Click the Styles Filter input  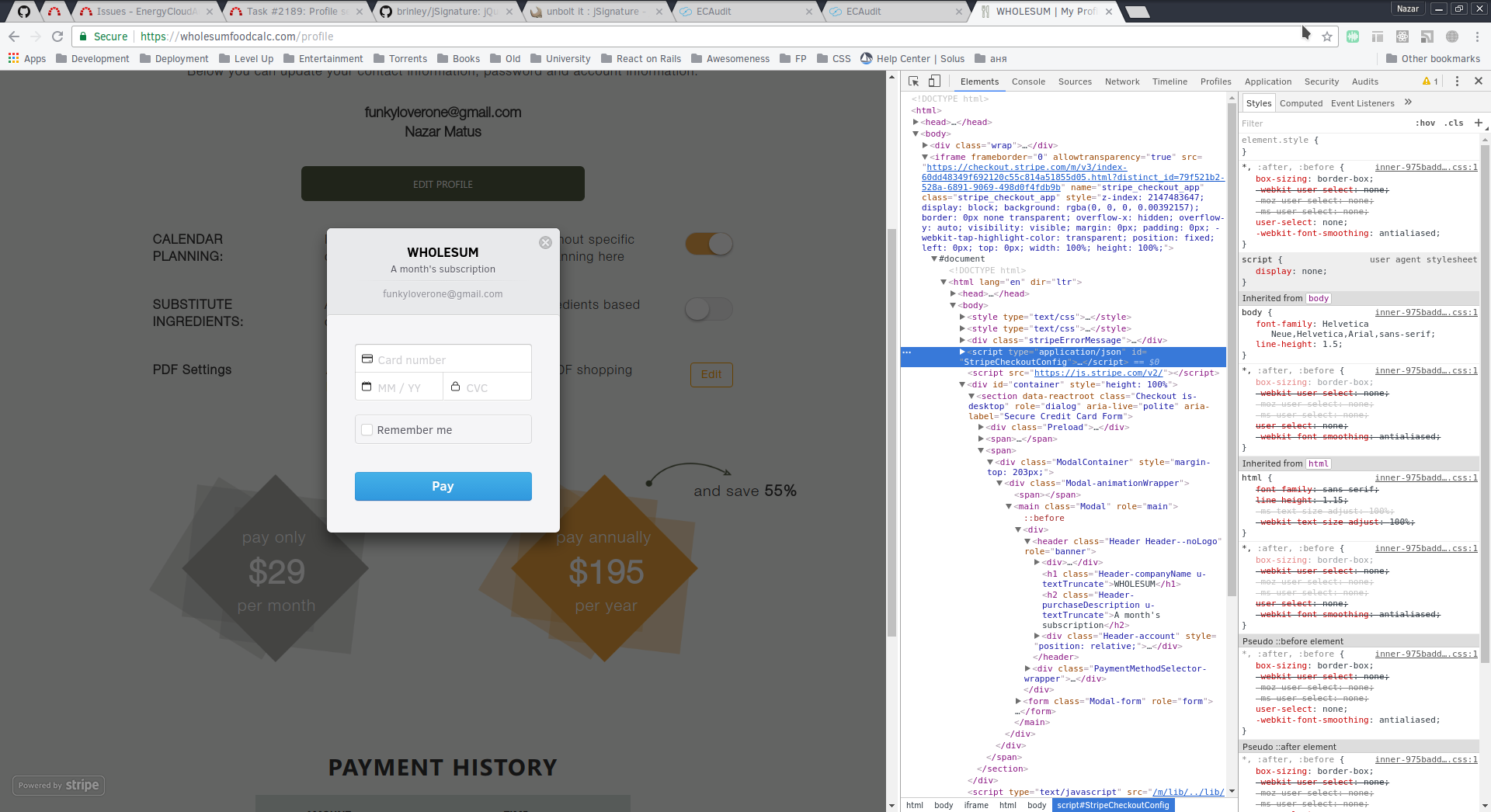point(1324,123)
